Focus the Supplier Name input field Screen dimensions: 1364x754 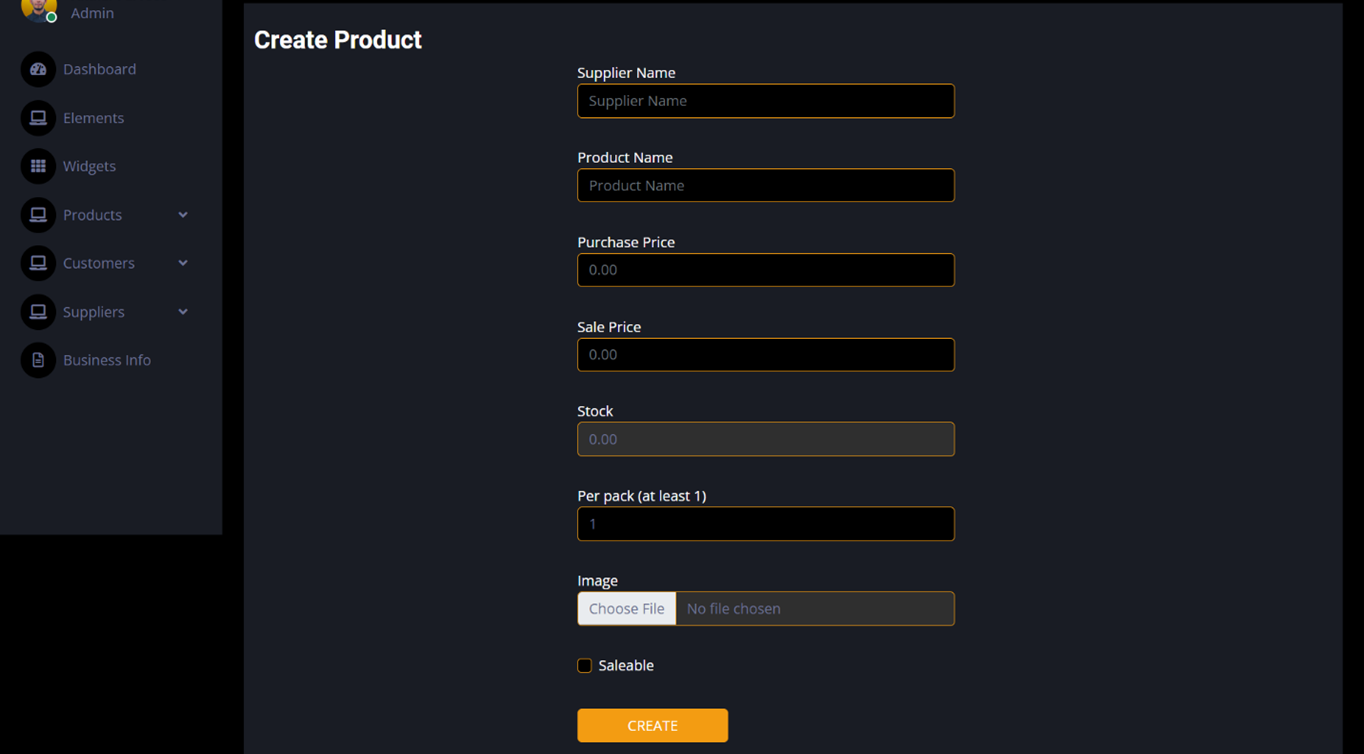coord(765,101)
